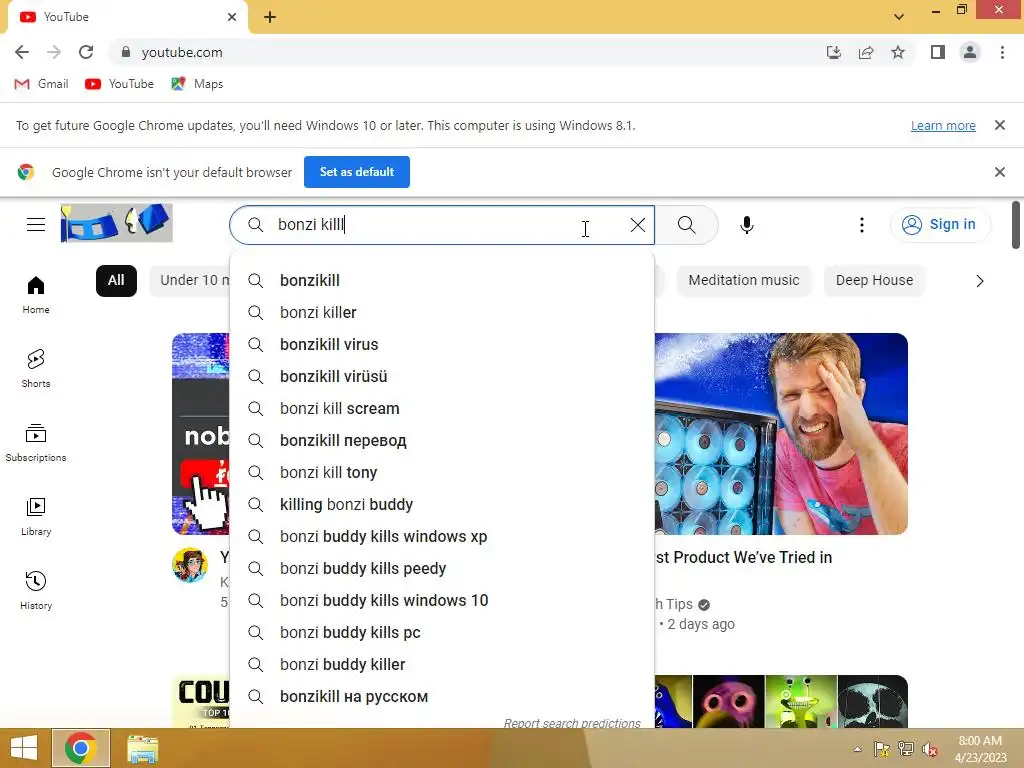Open Windows Start button
Image resolution: width=1024 pixels, height=768 pixels.
point(24,748)
